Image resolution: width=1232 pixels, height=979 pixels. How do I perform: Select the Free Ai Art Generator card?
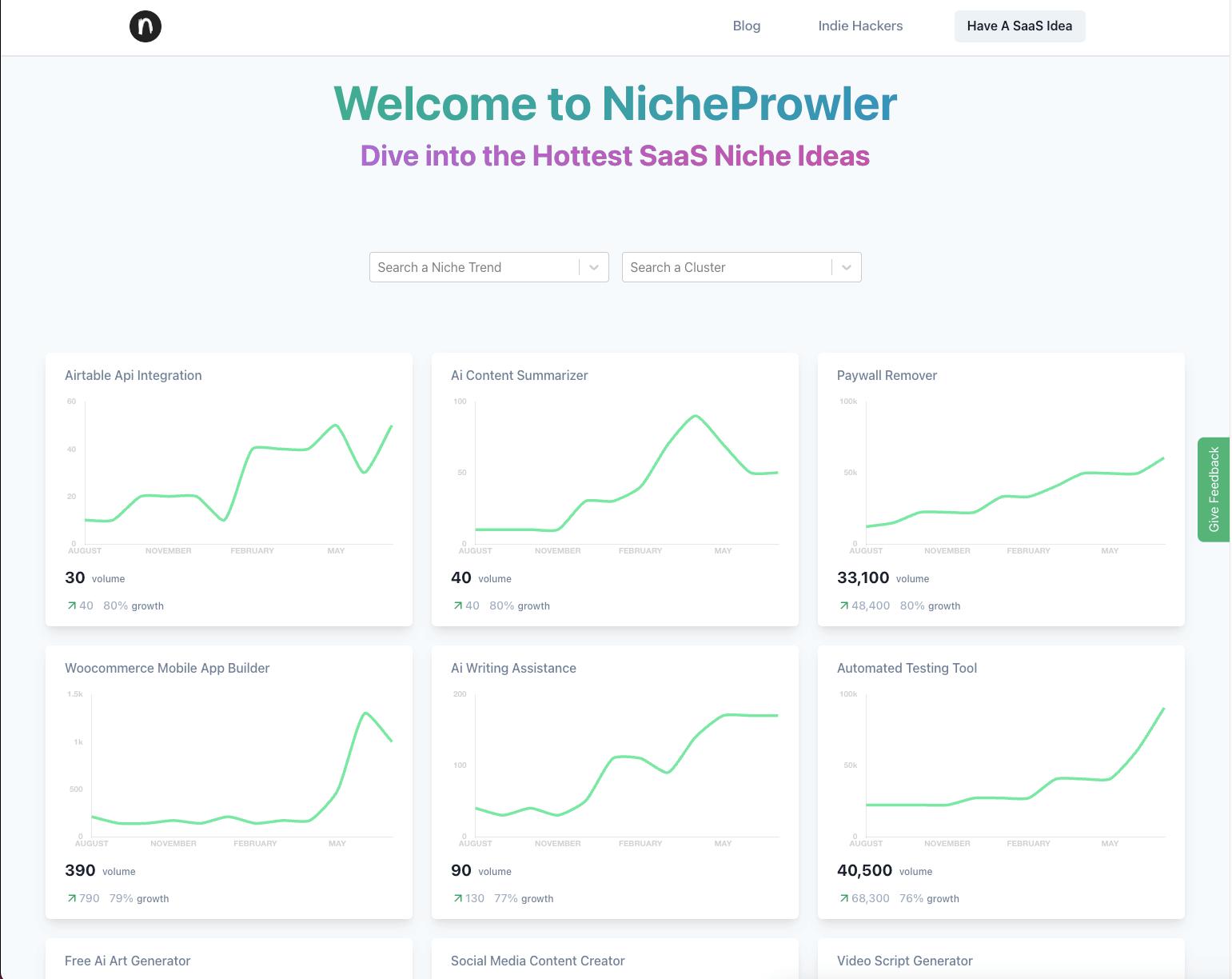[127, 961]
